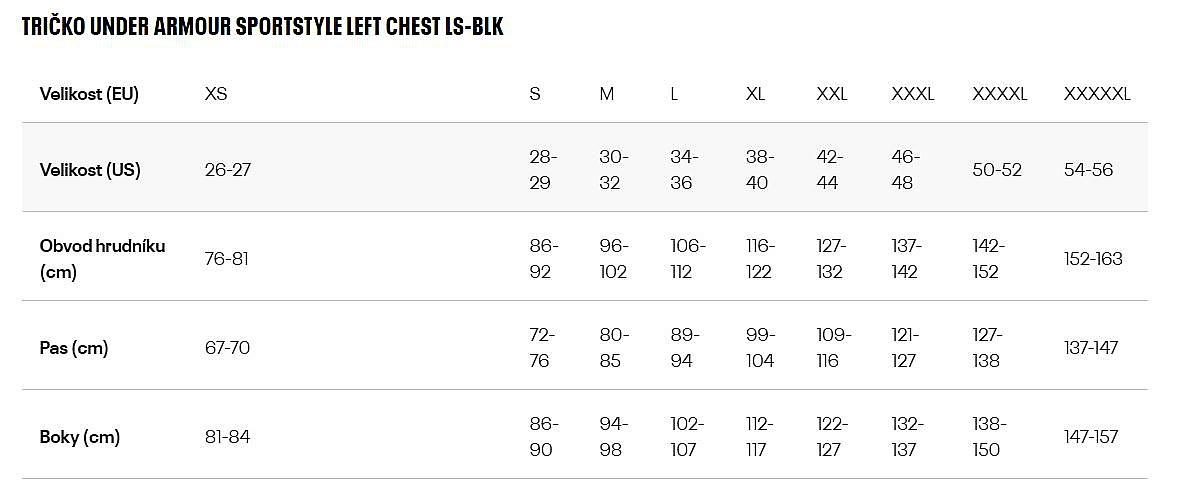
Task: Click US size value 50-52
Action: (997, 170)
